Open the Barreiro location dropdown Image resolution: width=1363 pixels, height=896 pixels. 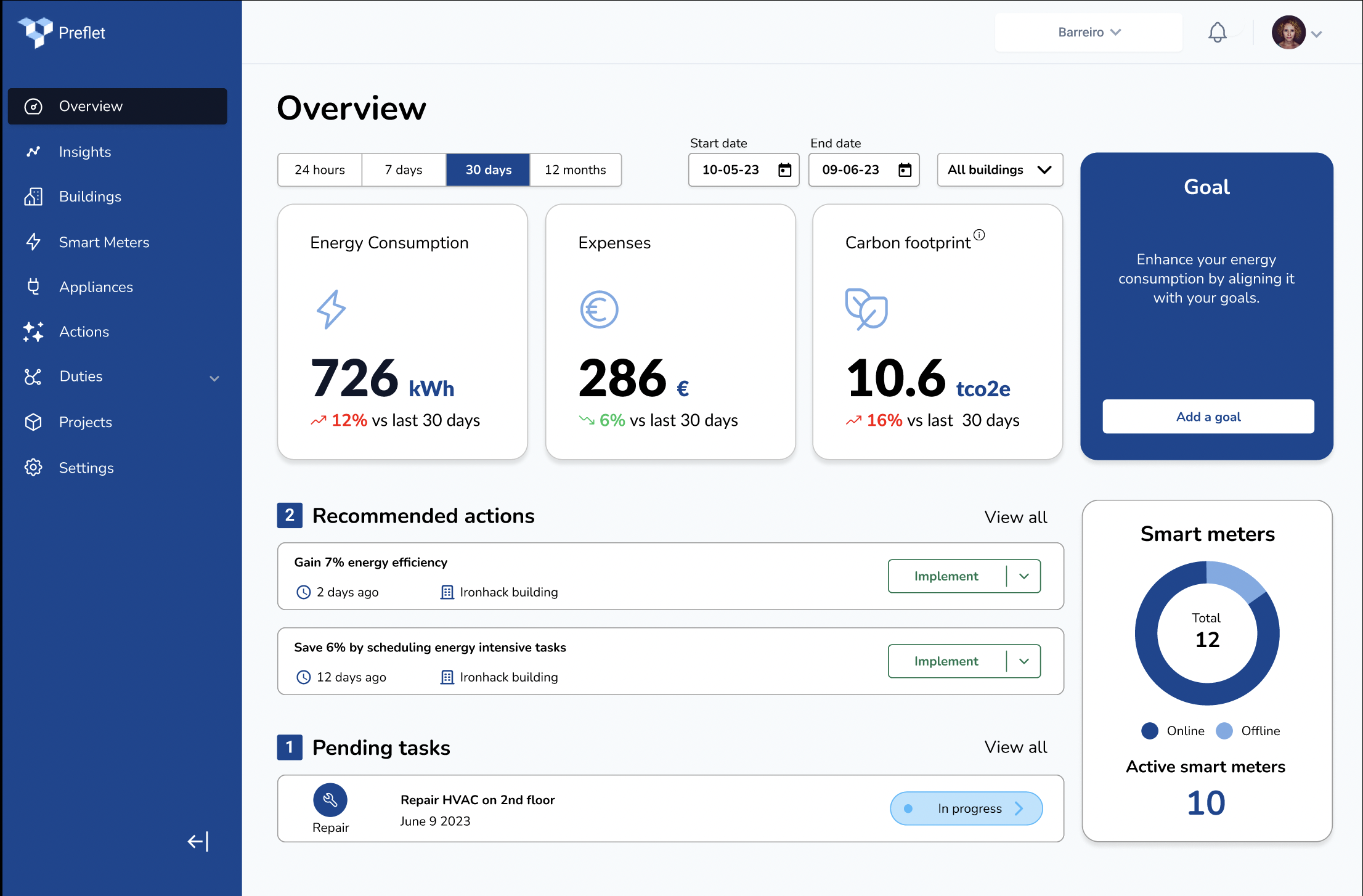(x=1088, y=32)
